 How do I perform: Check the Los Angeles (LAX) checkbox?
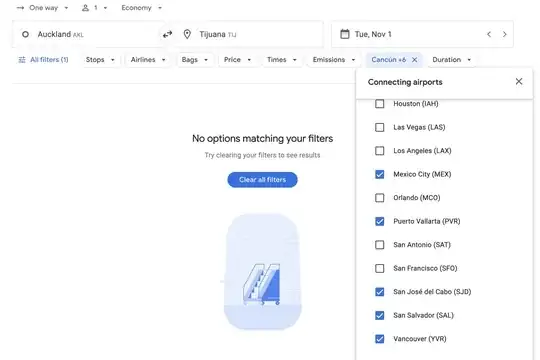coord(380,151)
